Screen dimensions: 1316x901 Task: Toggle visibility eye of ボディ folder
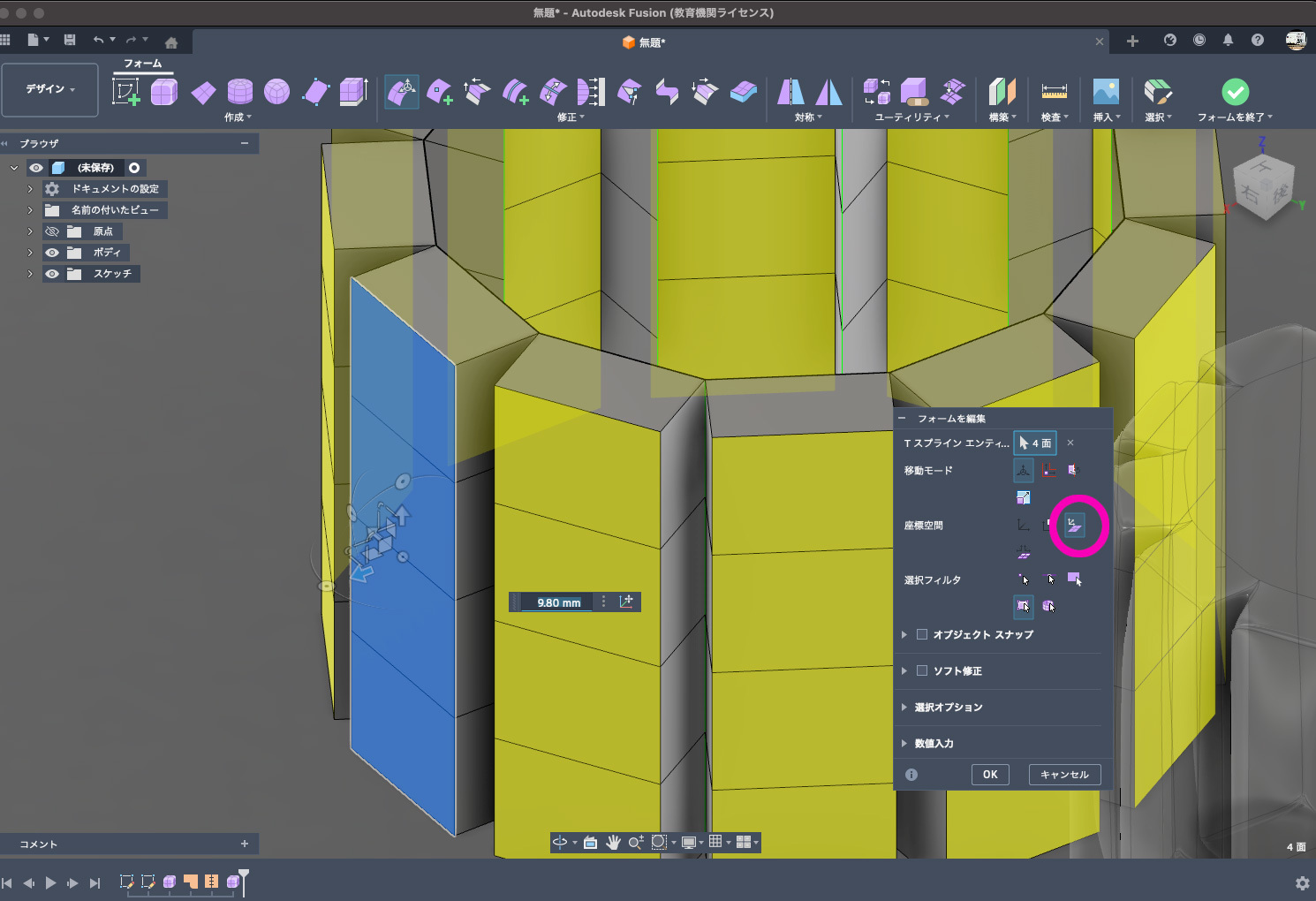tap(52, 253)
